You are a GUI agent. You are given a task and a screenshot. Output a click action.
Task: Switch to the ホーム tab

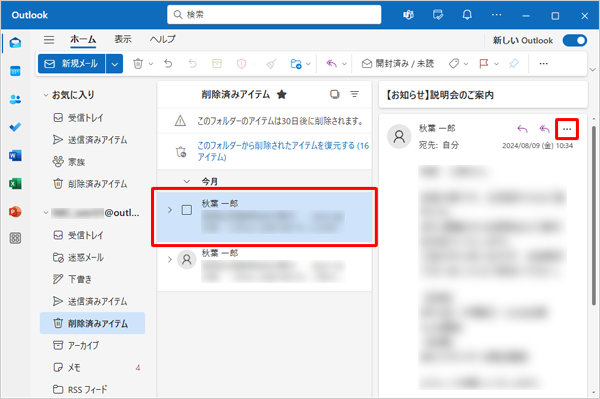pos(83,39)
